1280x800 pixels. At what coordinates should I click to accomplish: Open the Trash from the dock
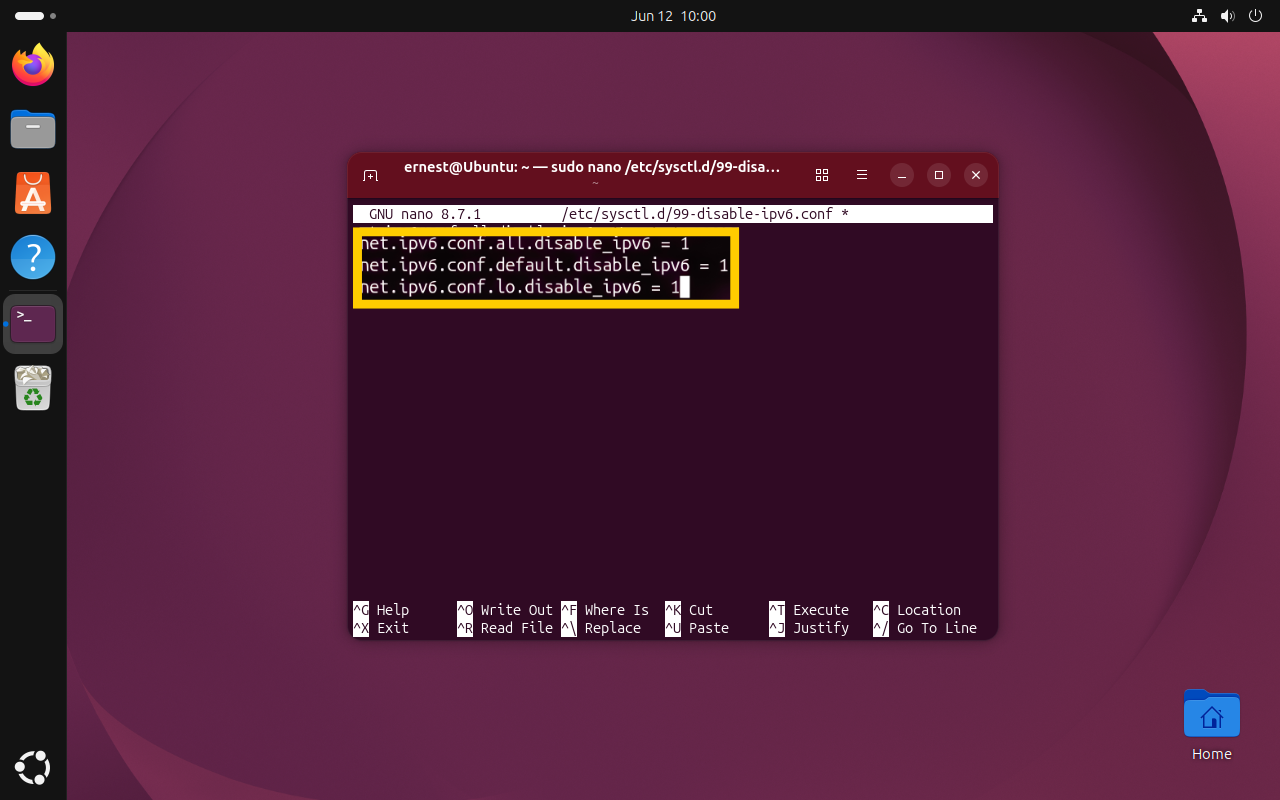[33, 388]
